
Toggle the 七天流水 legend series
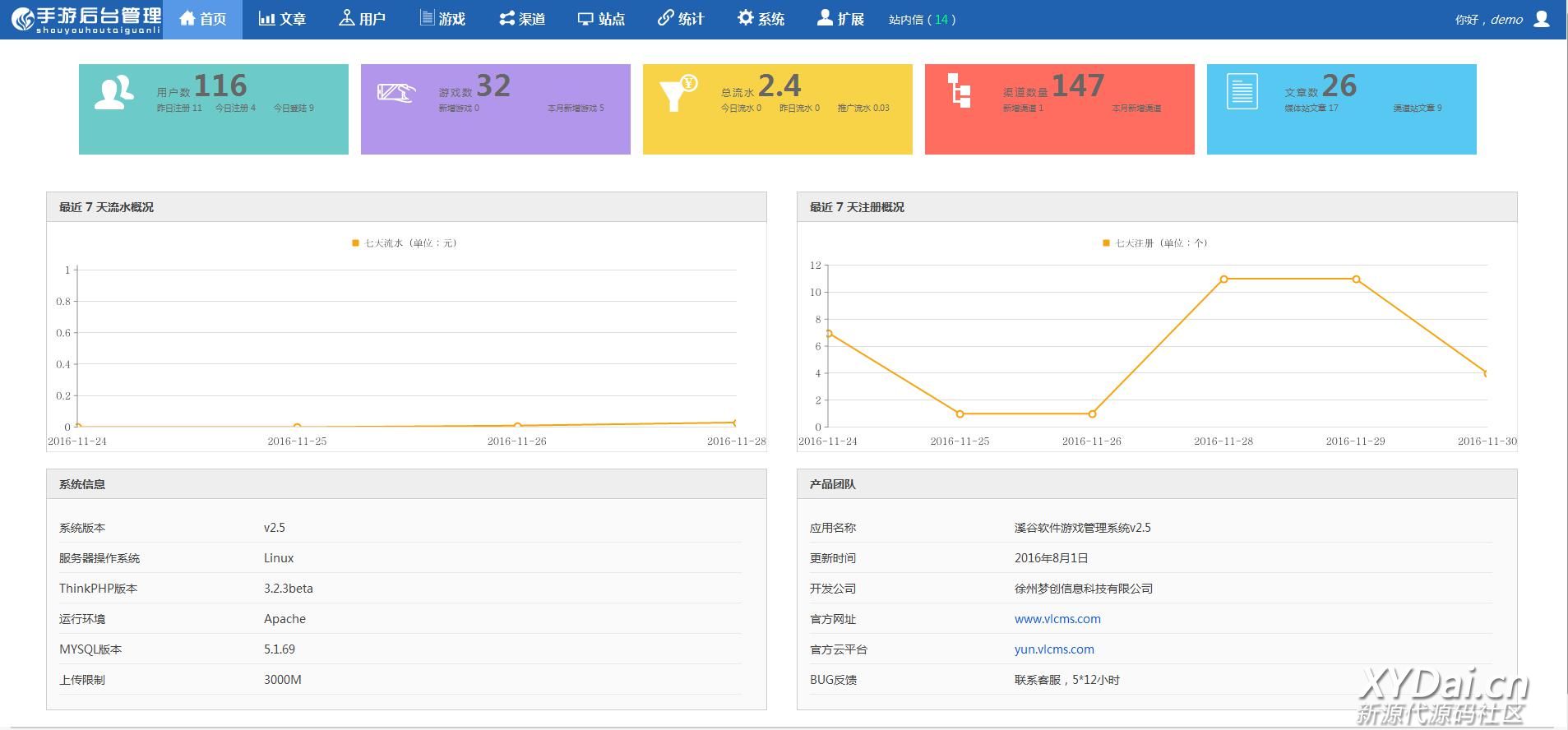tap(404, 243)
